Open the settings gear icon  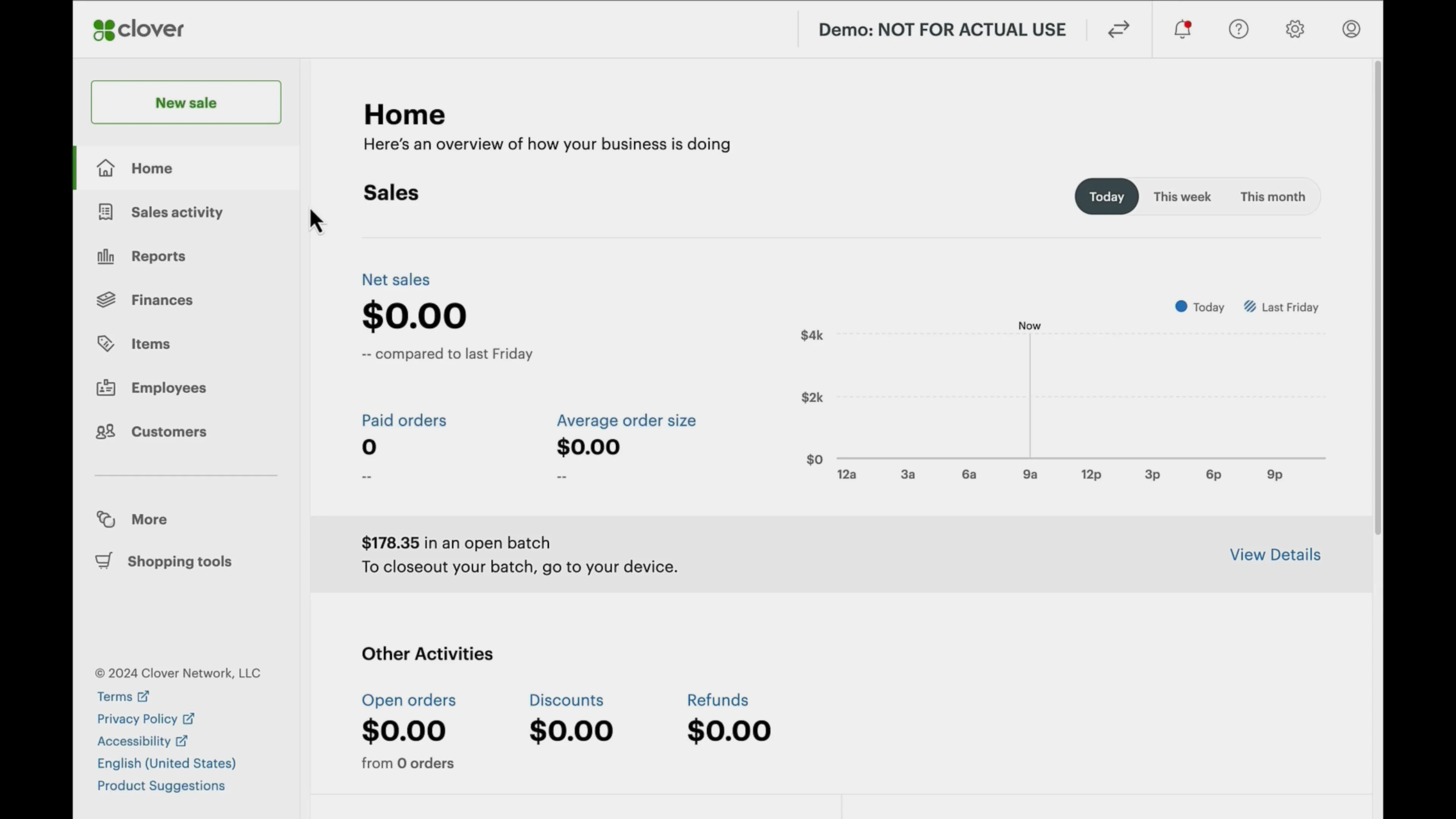[1295, 29]
